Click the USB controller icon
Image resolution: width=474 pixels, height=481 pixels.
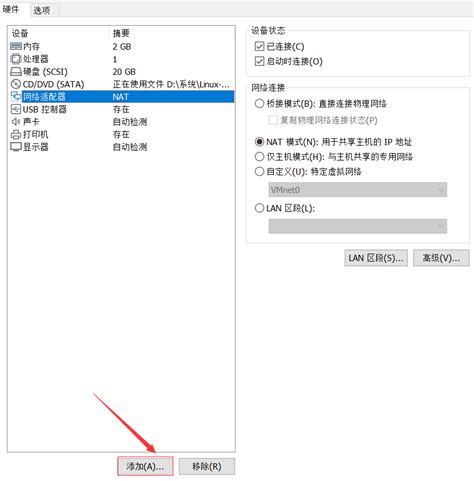tap(16, 109)
